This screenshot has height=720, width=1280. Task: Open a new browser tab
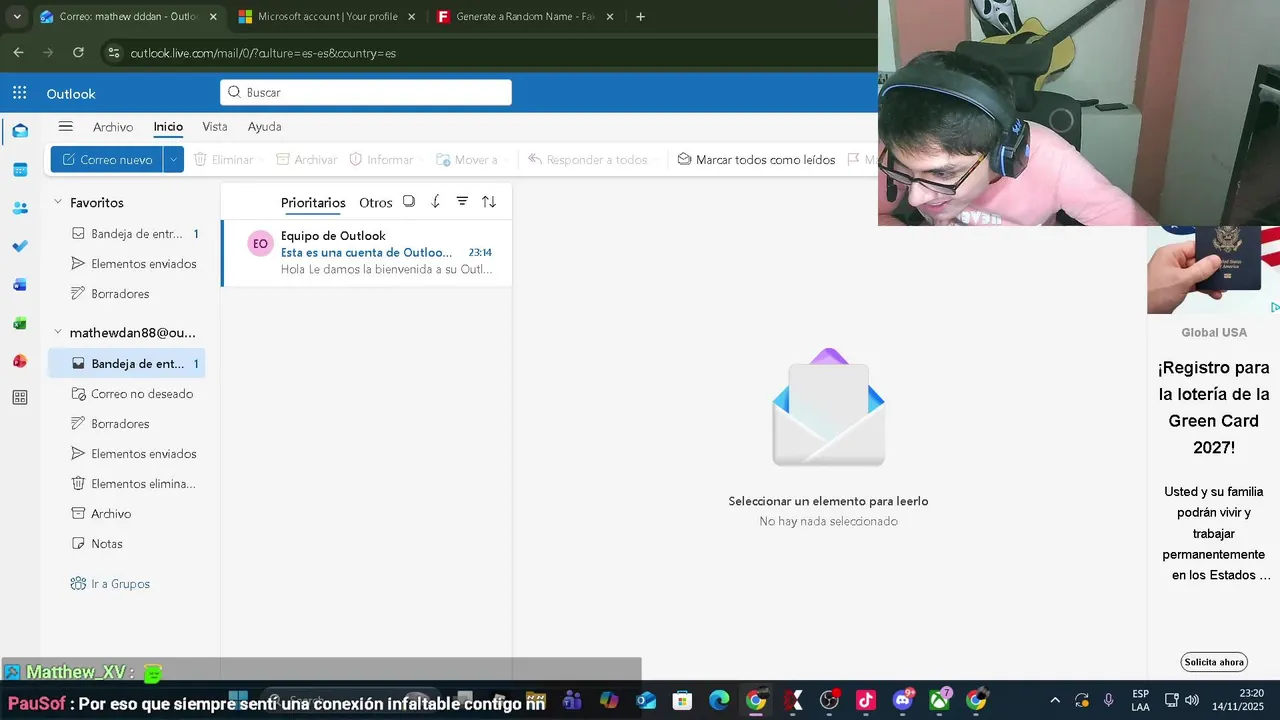641,17
